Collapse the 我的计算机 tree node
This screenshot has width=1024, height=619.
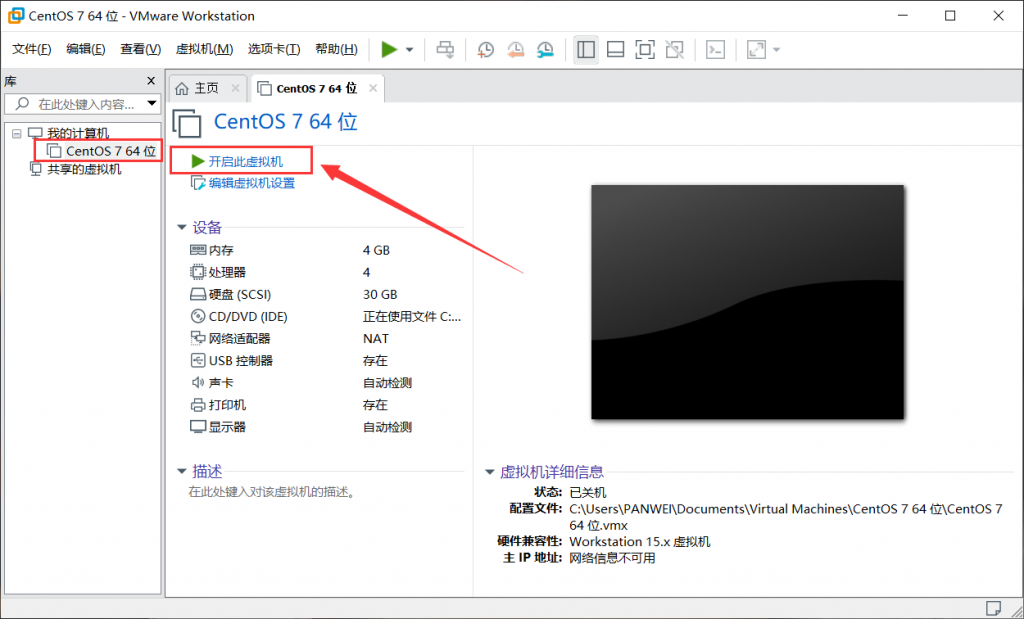(x=17, y=134)
